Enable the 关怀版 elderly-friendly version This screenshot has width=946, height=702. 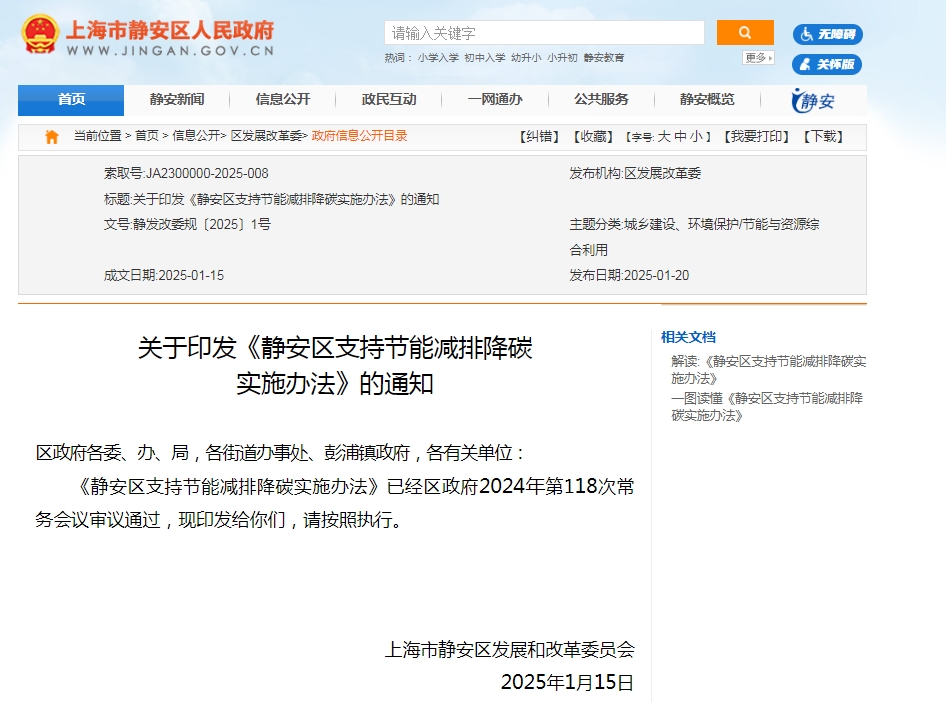827,64
